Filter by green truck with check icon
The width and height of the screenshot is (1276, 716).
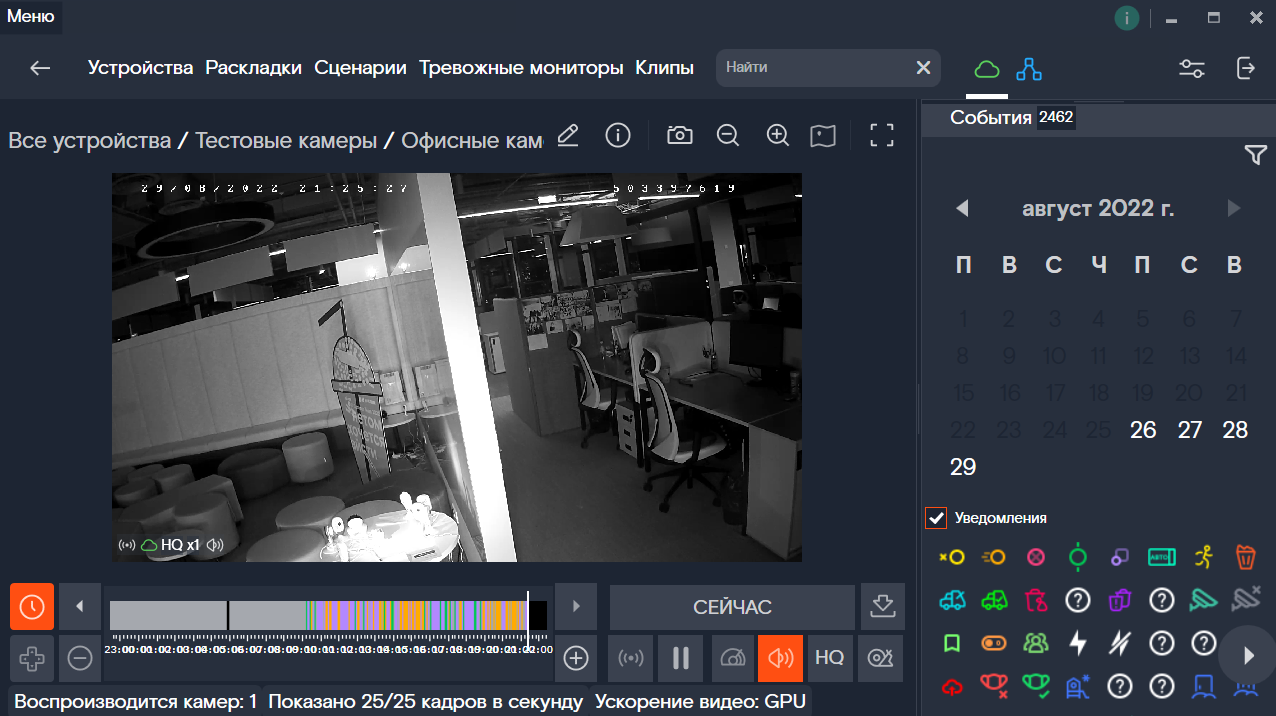coord(994,600)
